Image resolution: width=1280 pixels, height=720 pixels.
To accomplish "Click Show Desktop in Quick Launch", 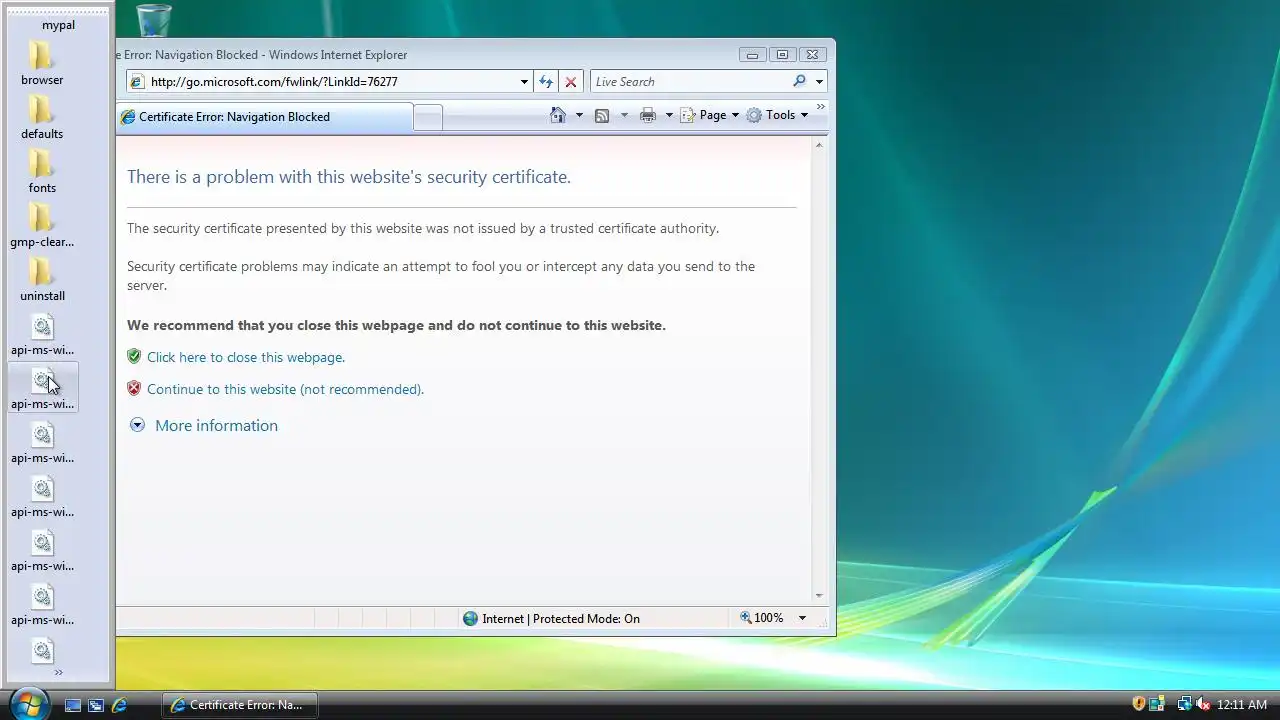I will [x=73, y=705].
